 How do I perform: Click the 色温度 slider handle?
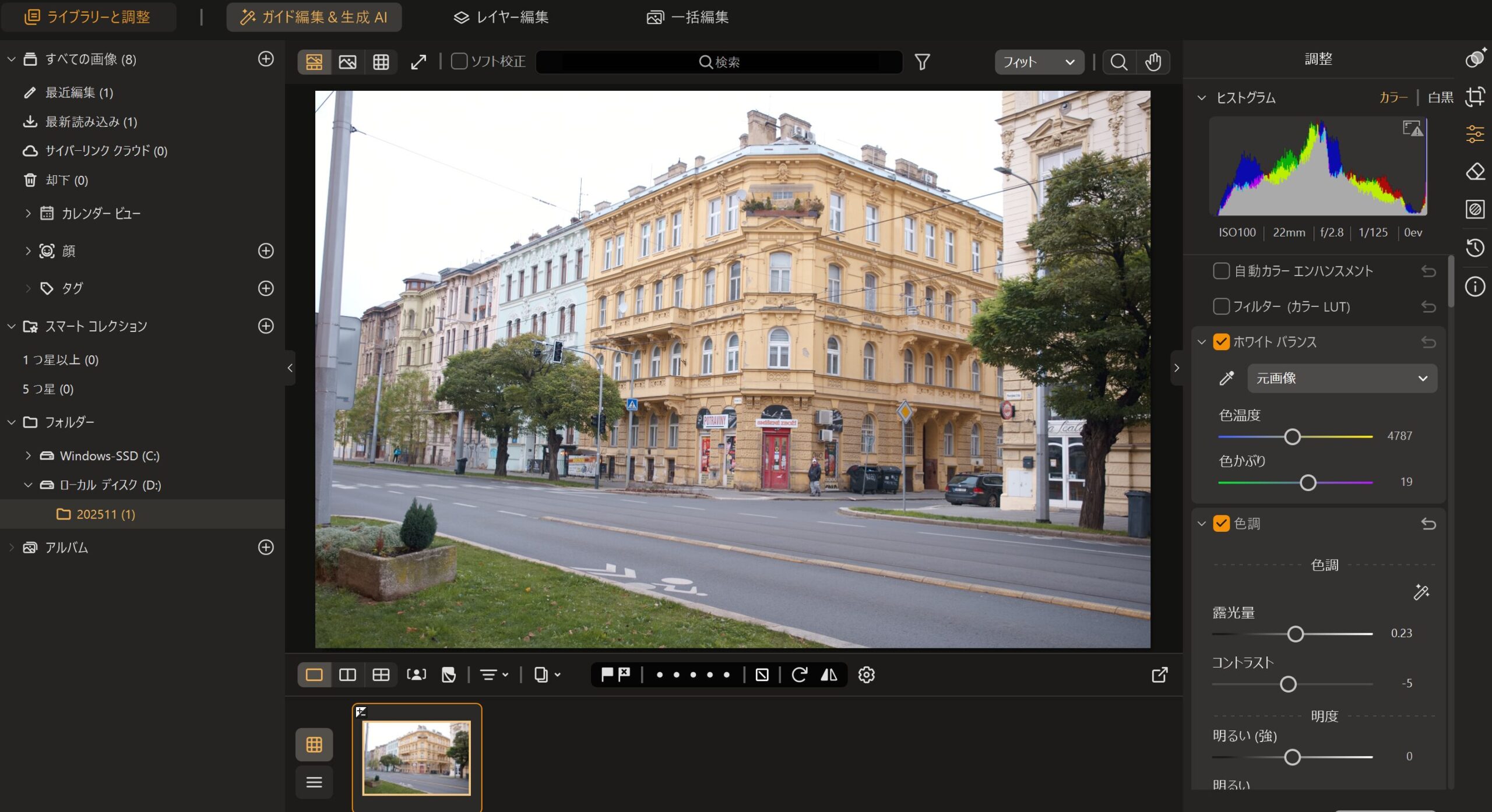[1292, 436]
